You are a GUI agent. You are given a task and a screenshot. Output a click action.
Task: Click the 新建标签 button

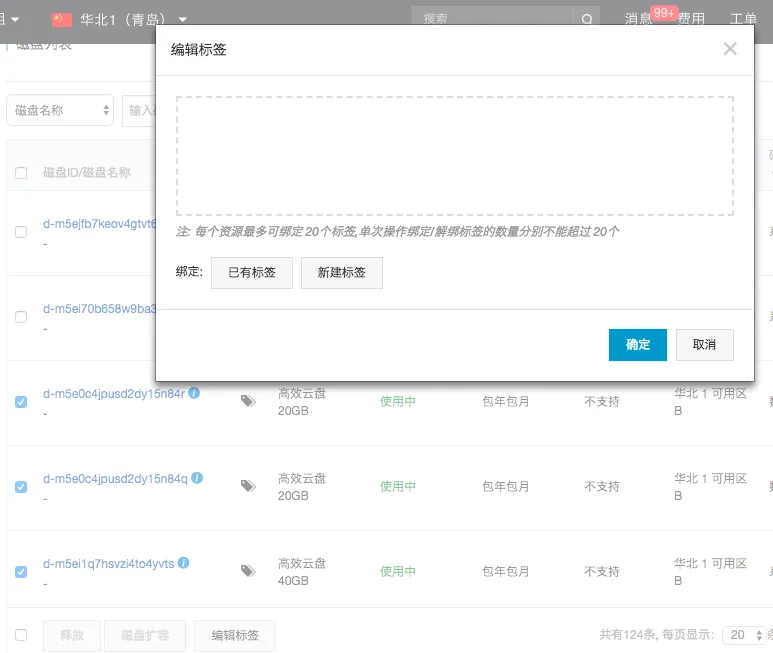[x=342, y=273]
